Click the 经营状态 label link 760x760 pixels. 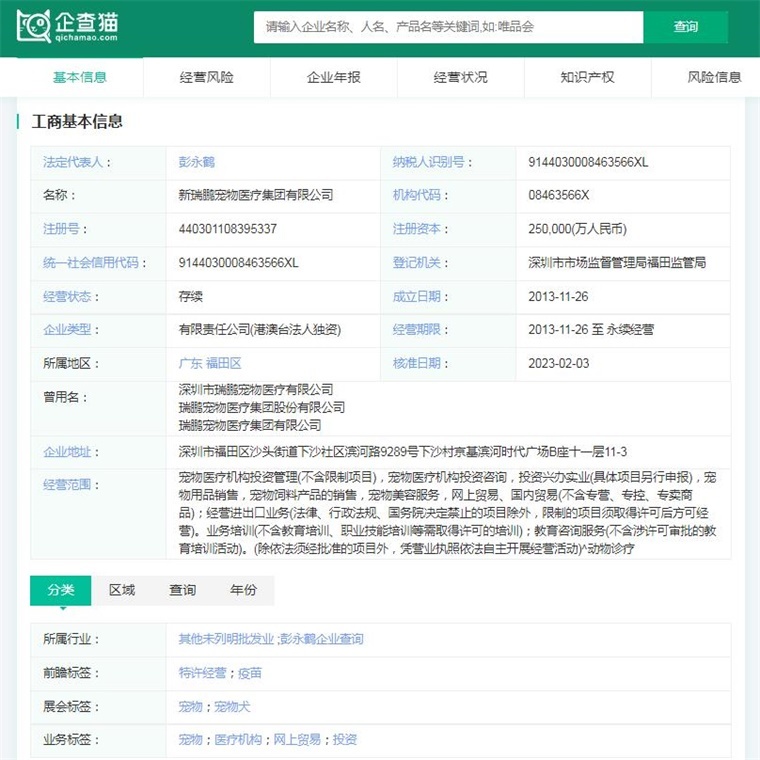point(67,296)
